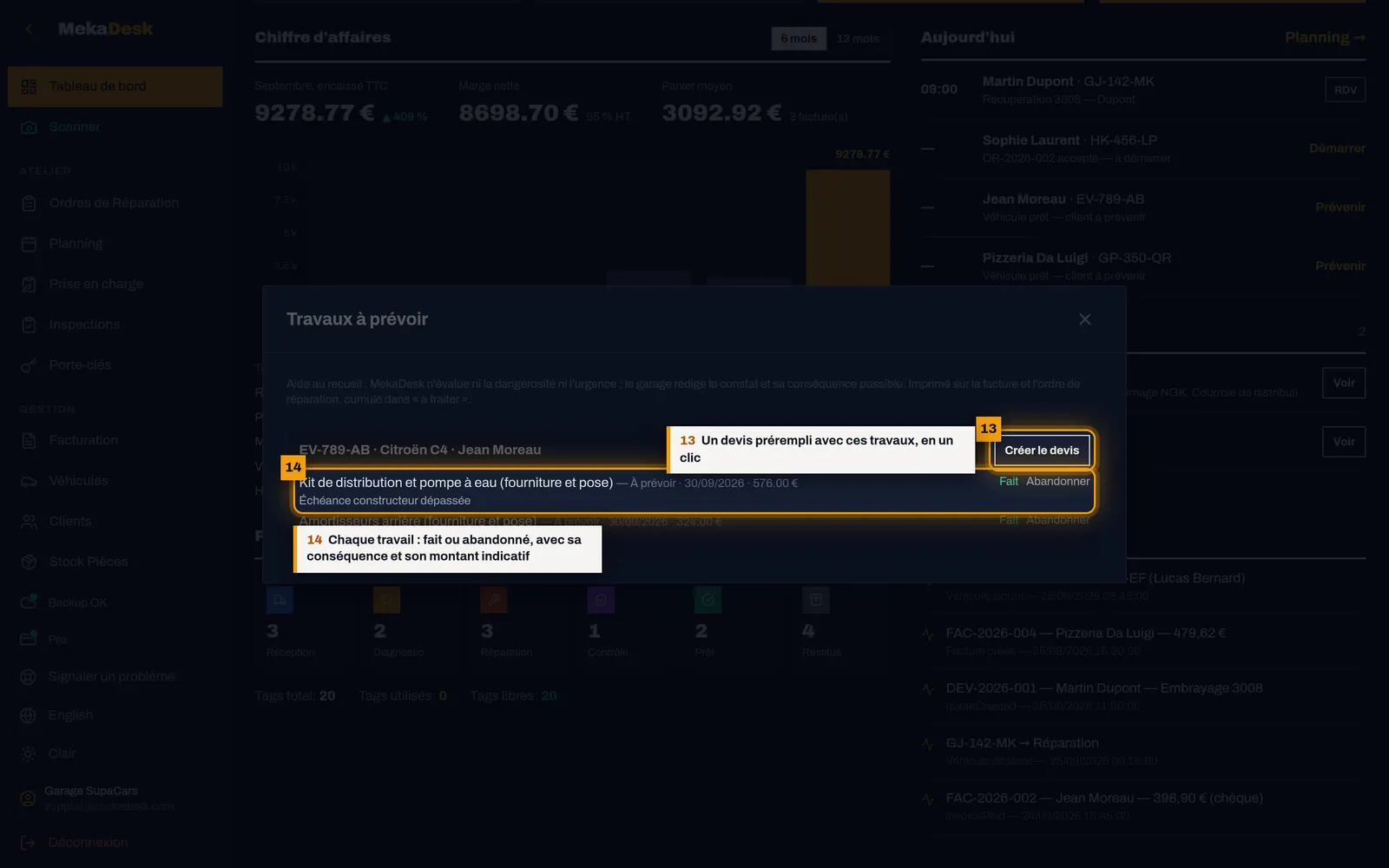Image resolution: width=1389 pixels, height=868 pixels.
Task: Click the RDV badge for Martin Dupont
Action: (1345, 89)
